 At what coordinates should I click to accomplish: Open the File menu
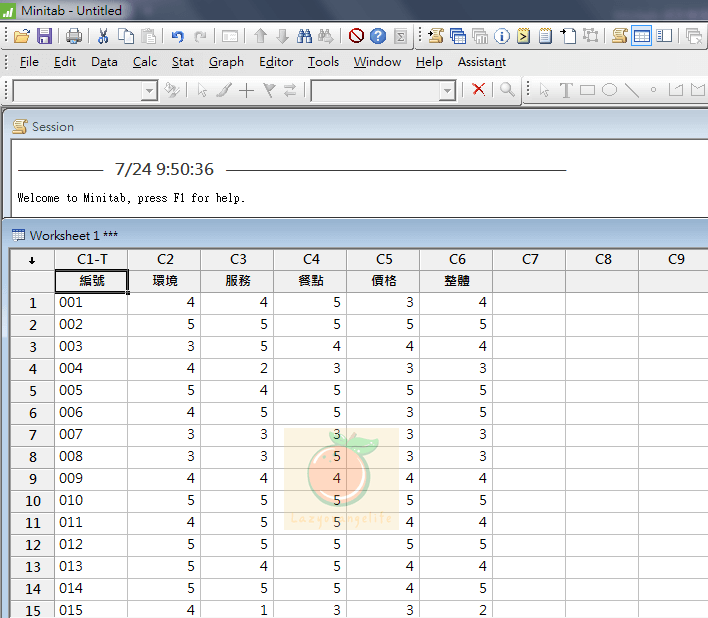point(29,62)
